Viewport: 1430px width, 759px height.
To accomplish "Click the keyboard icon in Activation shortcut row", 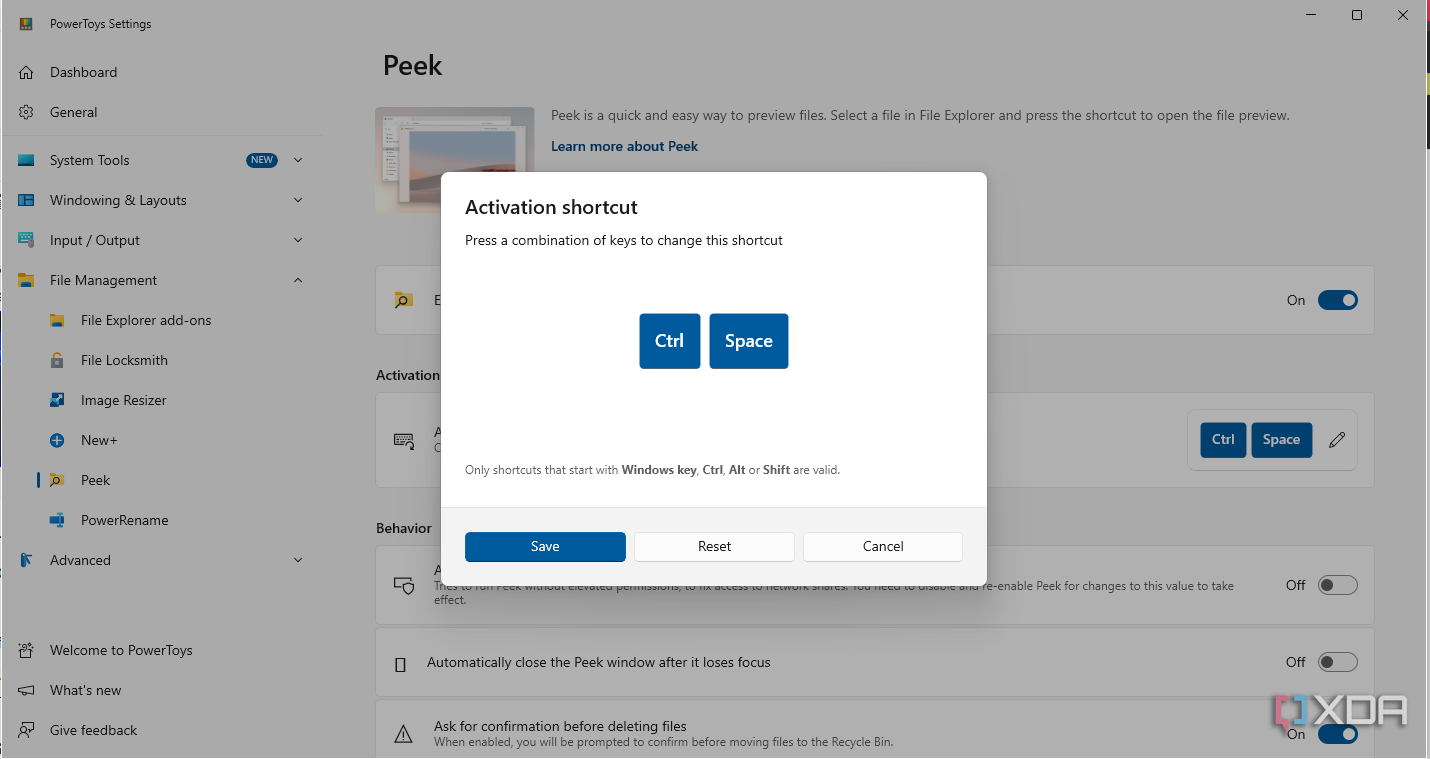I will tap(404, 441).
